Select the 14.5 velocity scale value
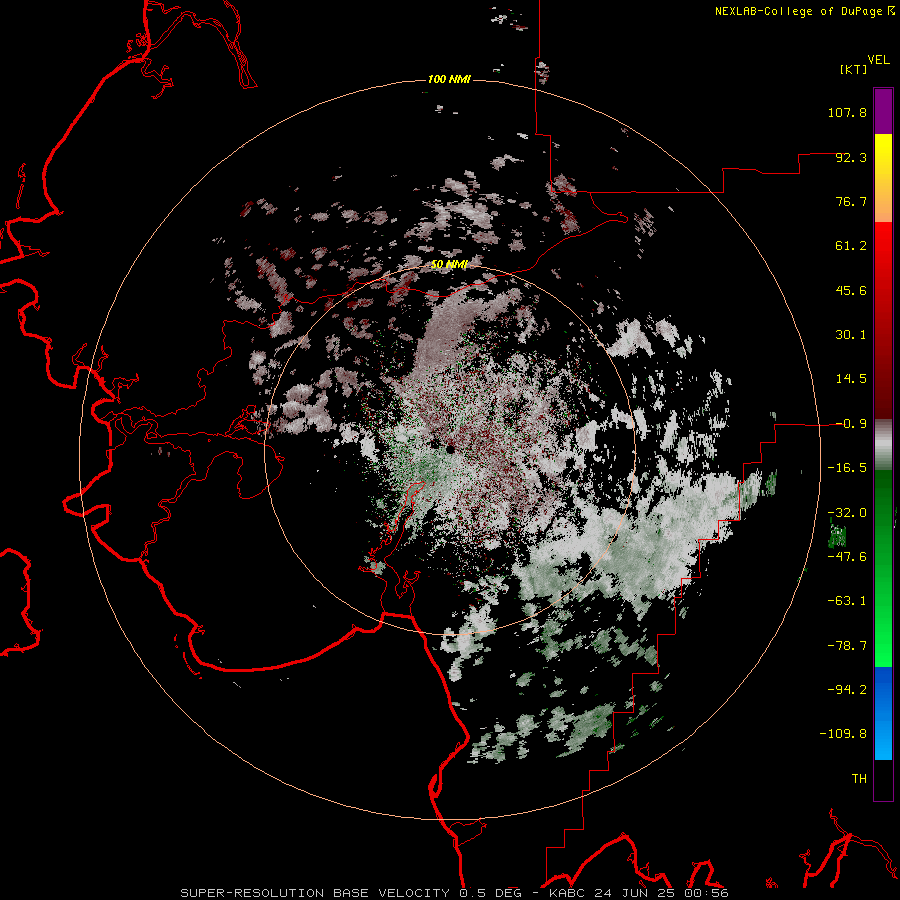Image resolution: width=900 pixels, height=900 pixels. coord(851,379)
